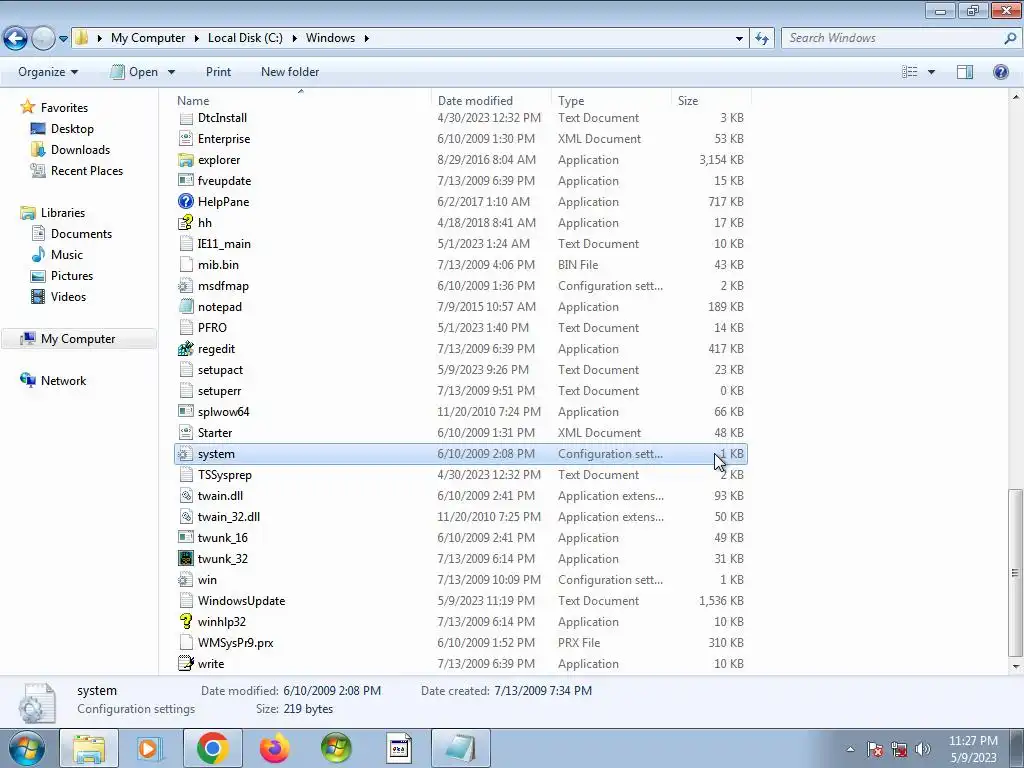Select the regedit application icon
Screen dimensions: 1024x768
pyautogui.click(x=186, y=349)
